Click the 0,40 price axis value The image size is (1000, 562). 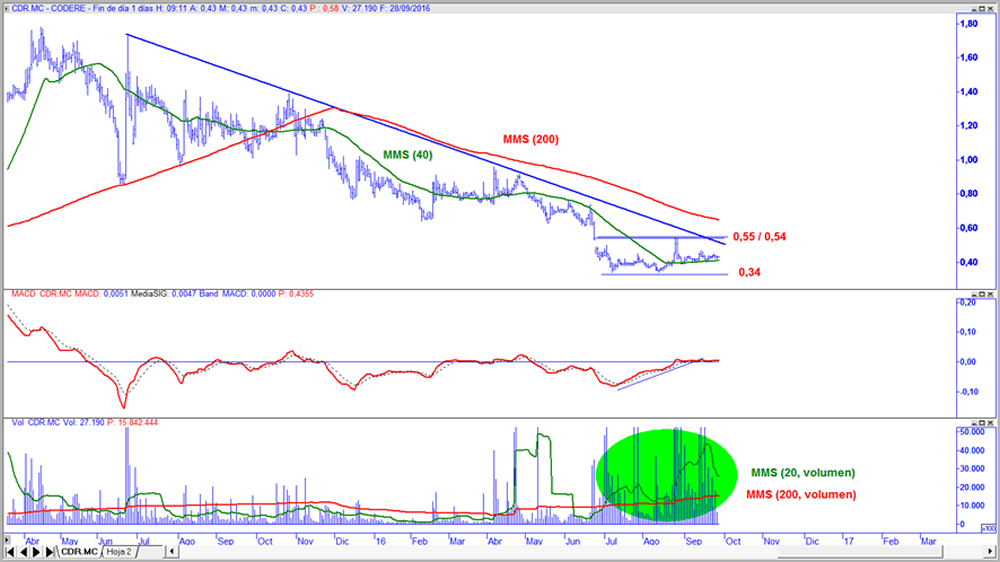(x=969, y=262)
